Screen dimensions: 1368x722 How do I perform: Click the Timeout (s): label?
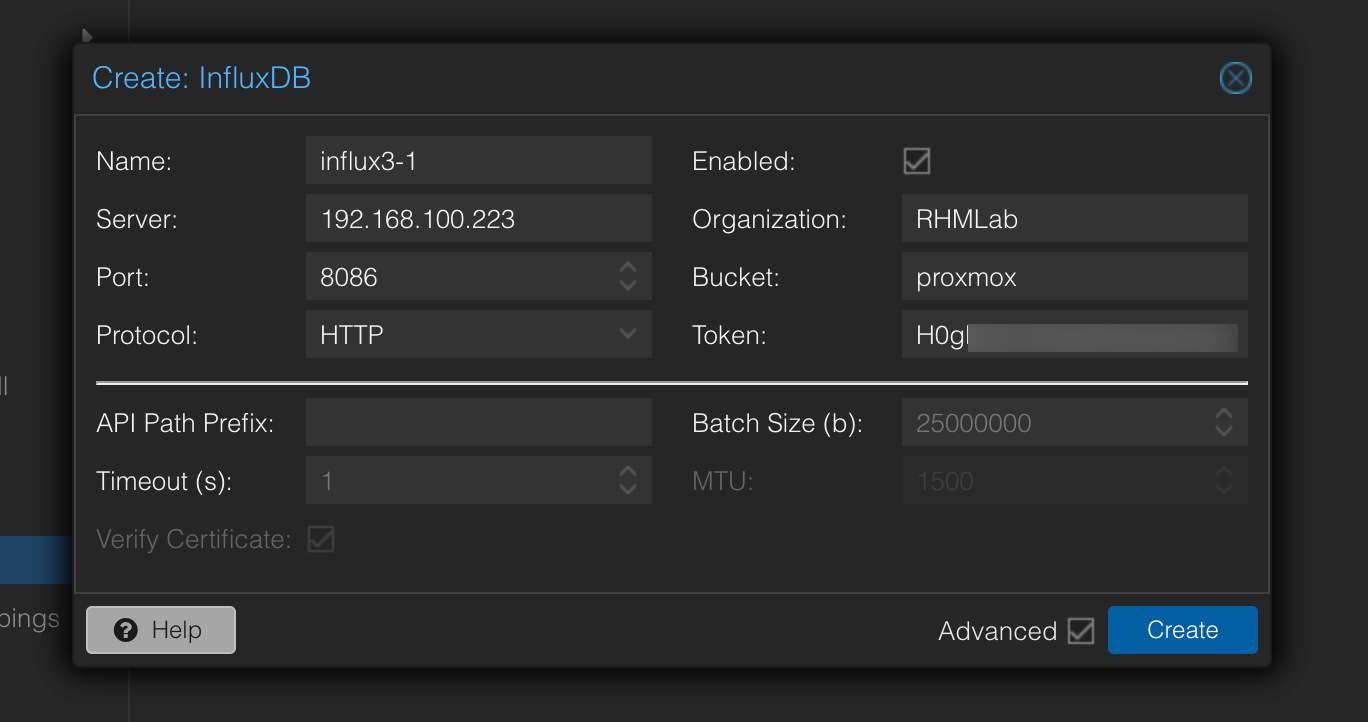coord(164,481)
